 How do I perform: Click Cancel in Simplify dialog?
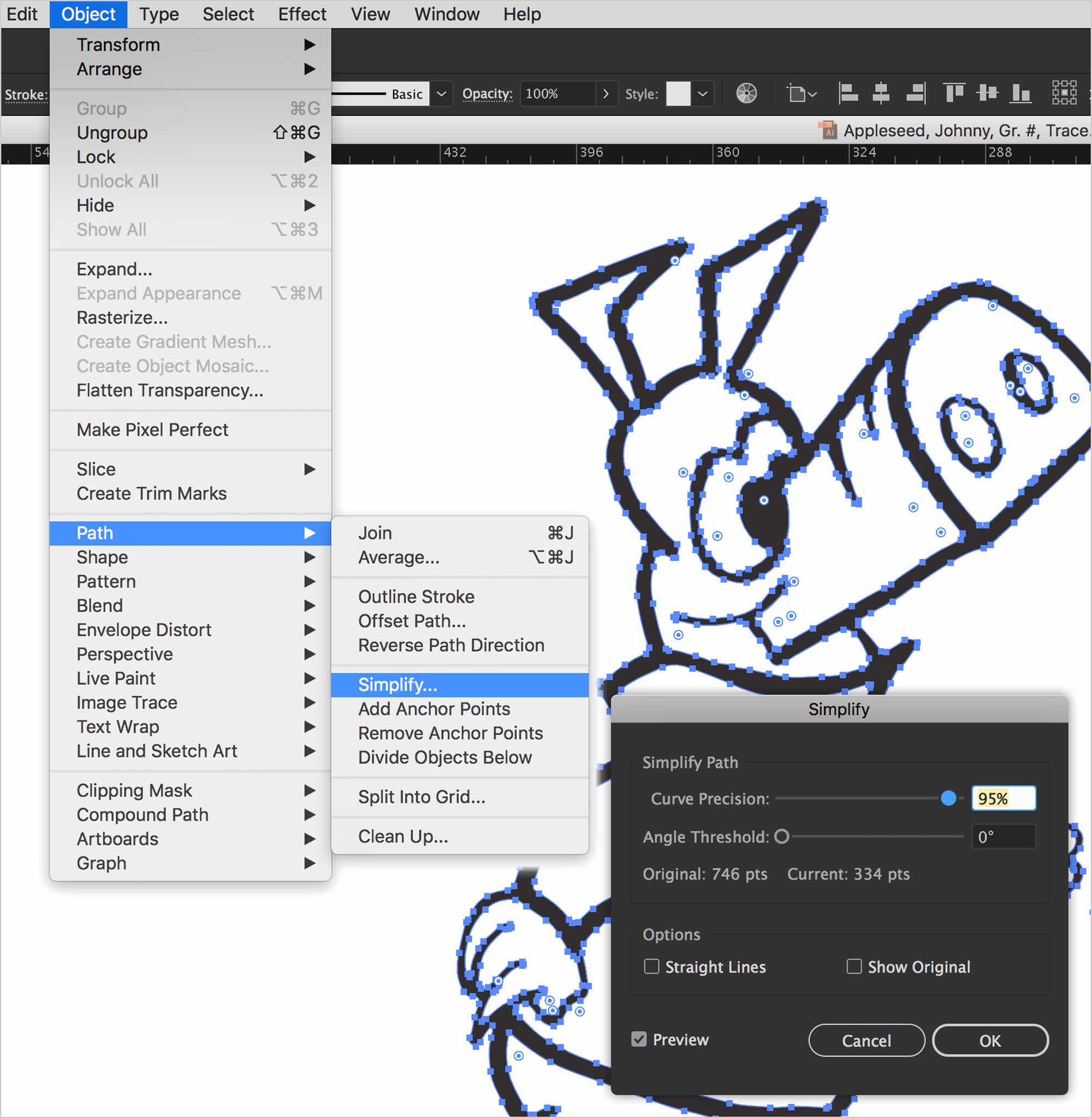point(866,1040)
